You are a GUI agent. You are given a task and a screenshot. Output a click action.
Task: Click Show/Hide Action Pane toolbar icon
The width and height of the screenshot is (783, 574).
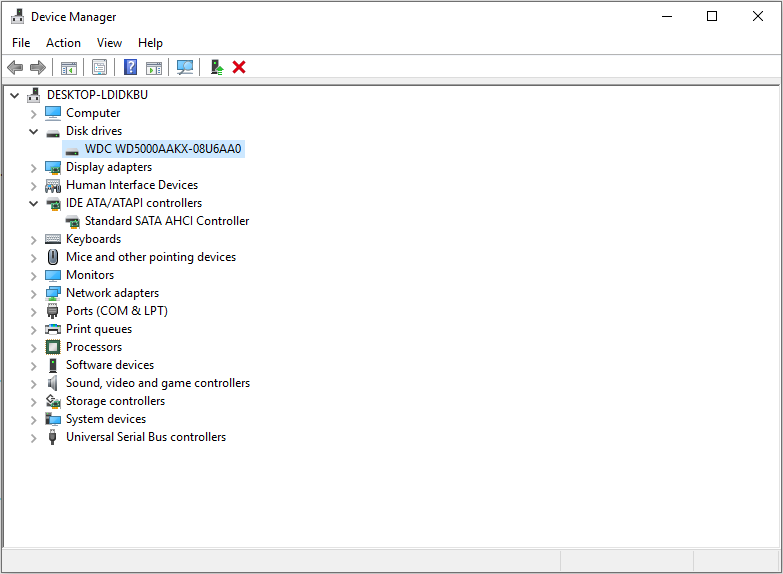[x=154, y=67]
